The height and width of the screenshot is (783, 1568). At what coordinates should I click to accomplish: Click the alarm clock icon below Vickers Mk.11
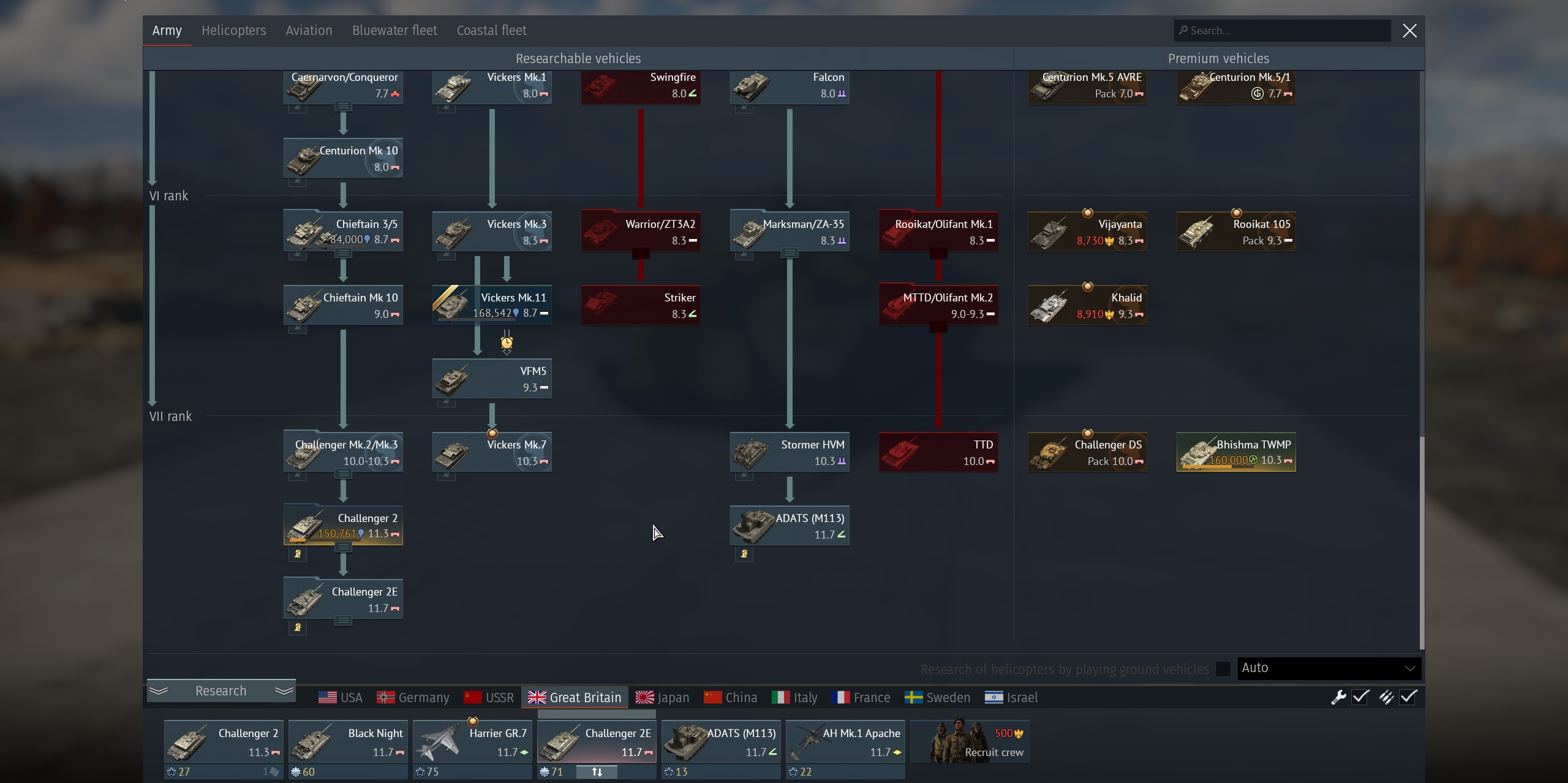507,342
